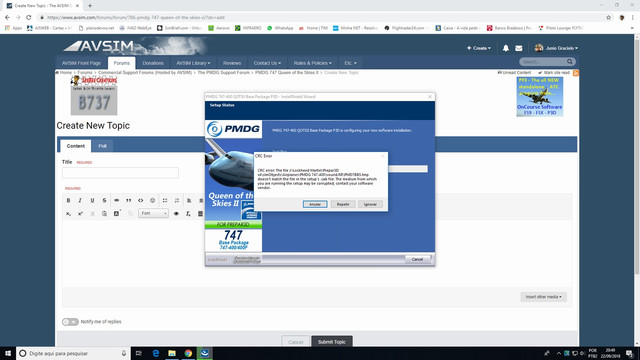Image resolution: width=640 pixels, height=360 pixels.
Task: Preview the post with the eye icon
Action: [x=176, y=213]
